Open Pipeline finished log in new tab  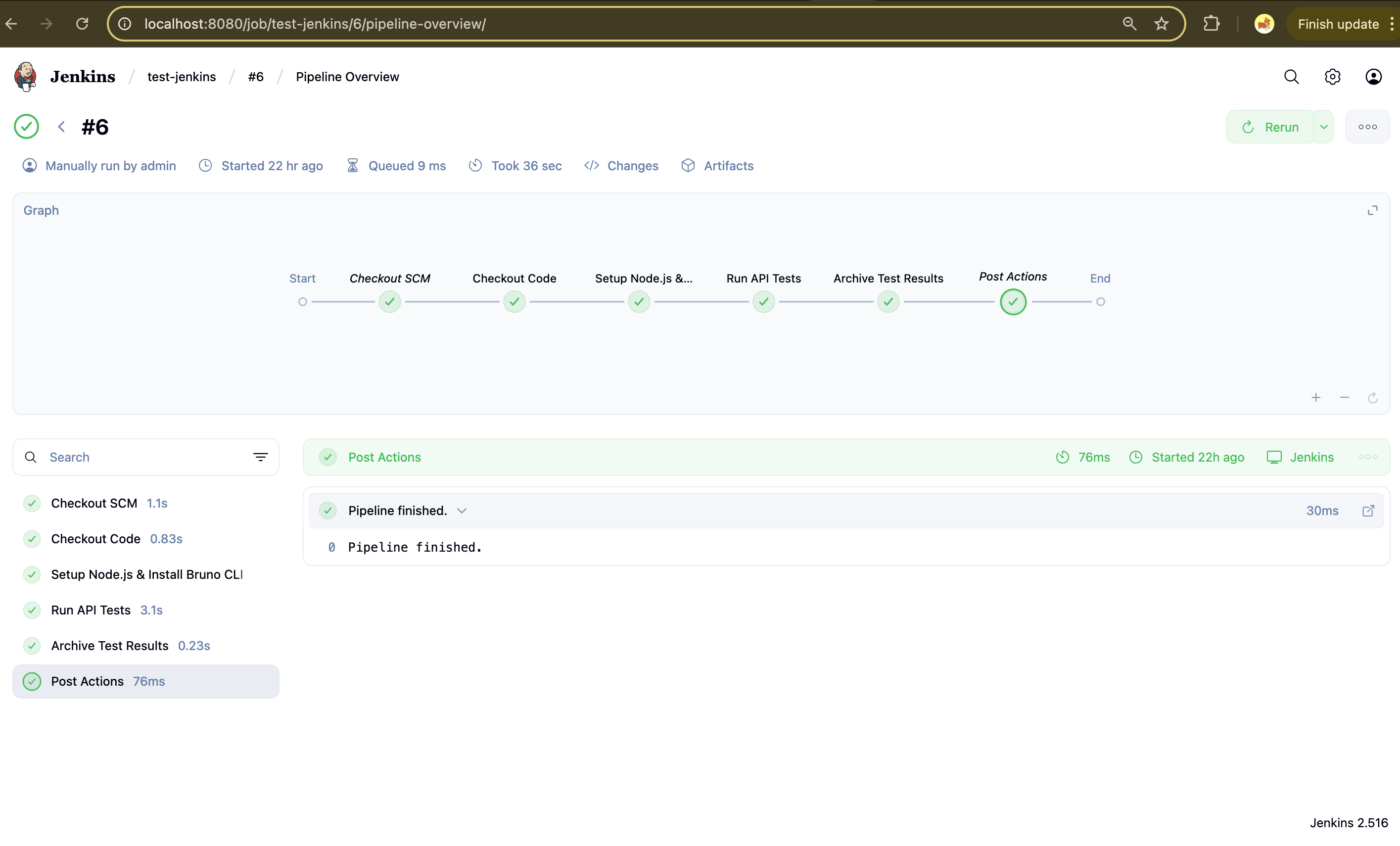(1368, 510)
